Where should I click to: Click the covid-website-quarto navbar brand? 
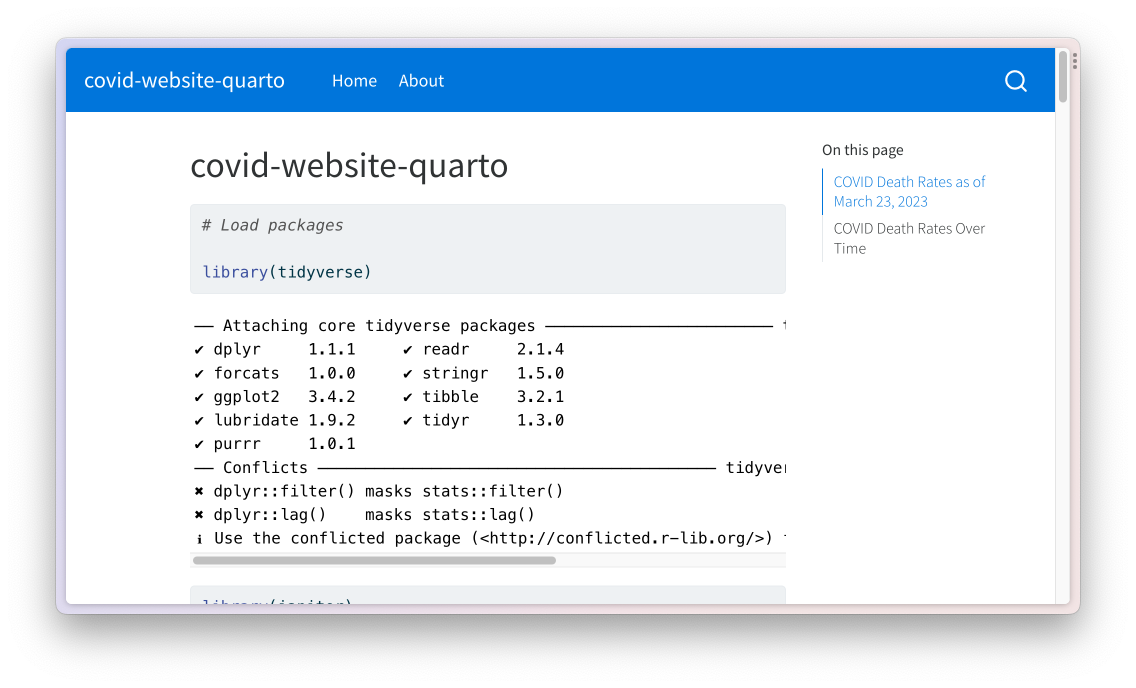(184, 81)
